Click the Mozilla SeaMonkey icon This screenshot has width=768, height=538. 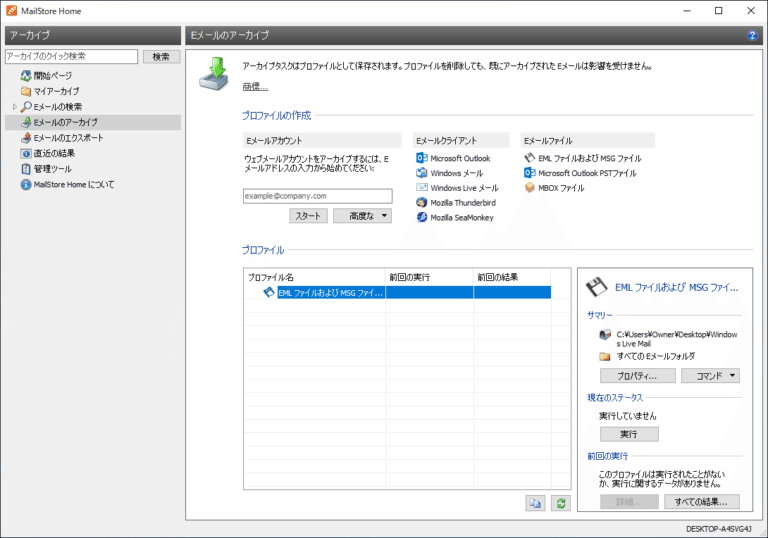tap(422, 217)
